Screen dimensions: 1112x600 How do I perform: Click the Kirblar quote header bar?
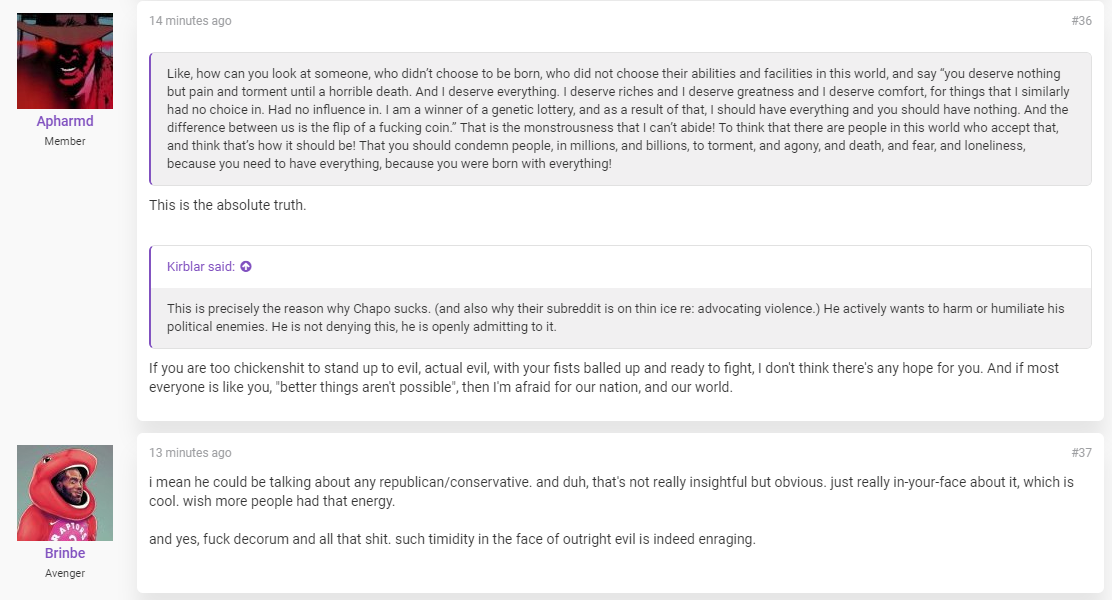621,267
